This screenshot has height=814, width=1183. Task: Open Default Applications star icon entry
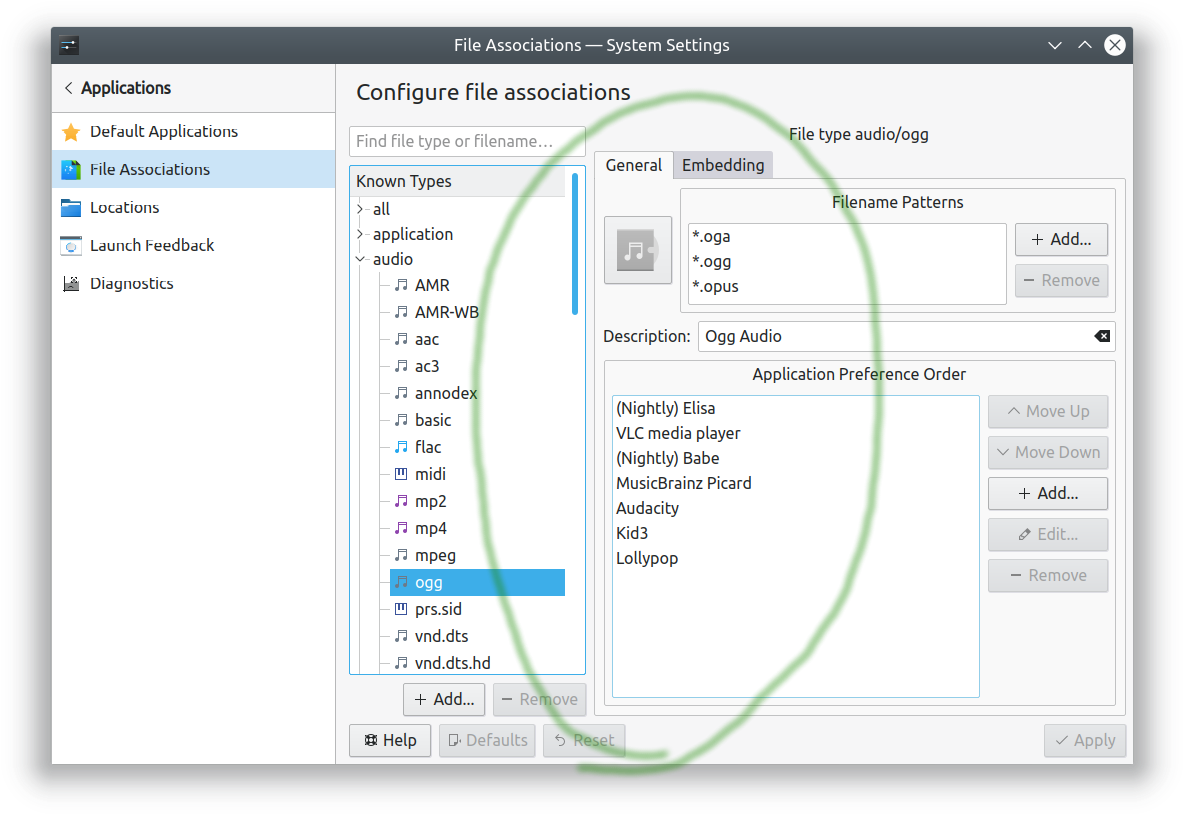click(71, 132)
